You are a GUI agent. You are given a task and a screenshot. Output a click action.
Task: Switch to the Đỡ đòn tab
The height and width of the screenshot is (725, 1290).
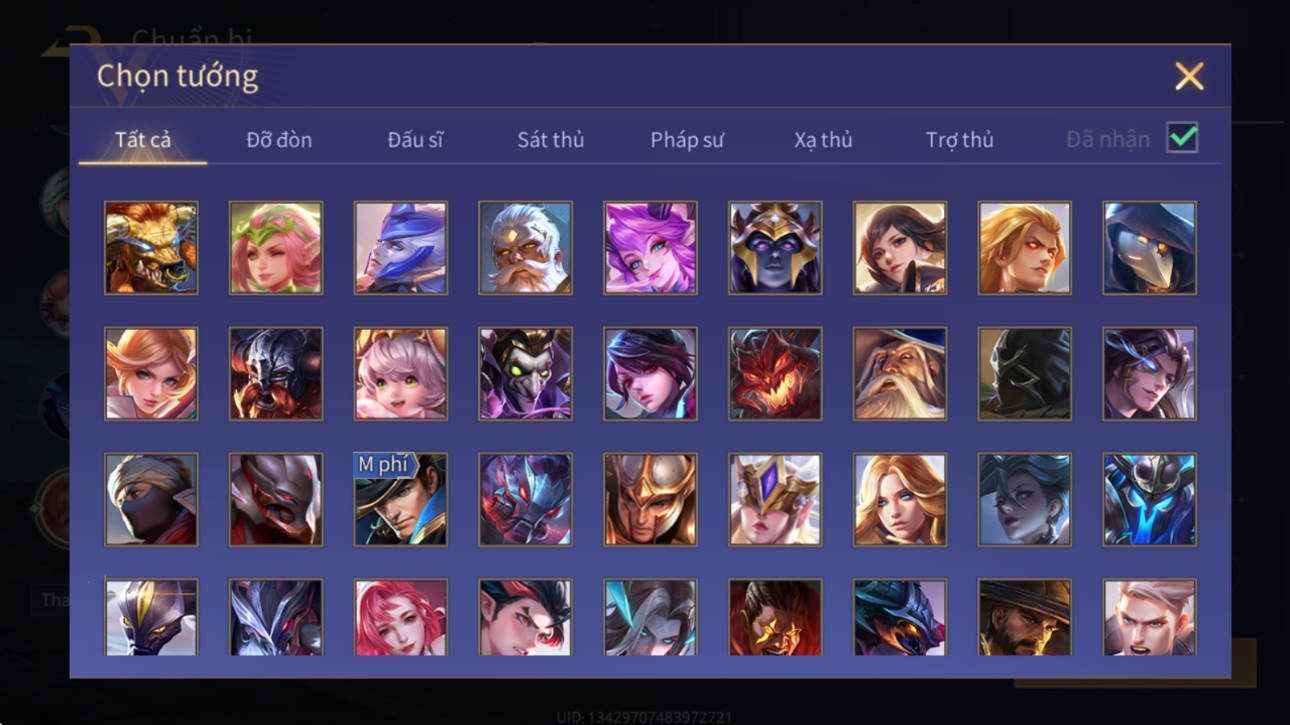coord(279,140)
